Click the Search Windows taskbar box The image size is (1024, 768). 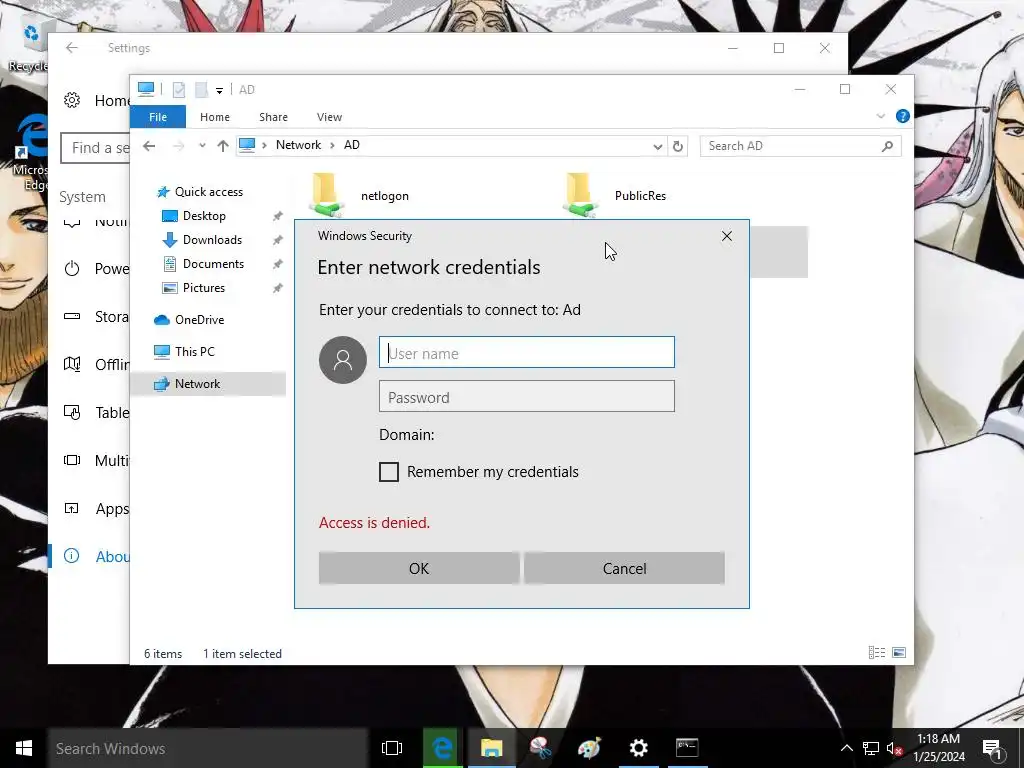point(208,748)
